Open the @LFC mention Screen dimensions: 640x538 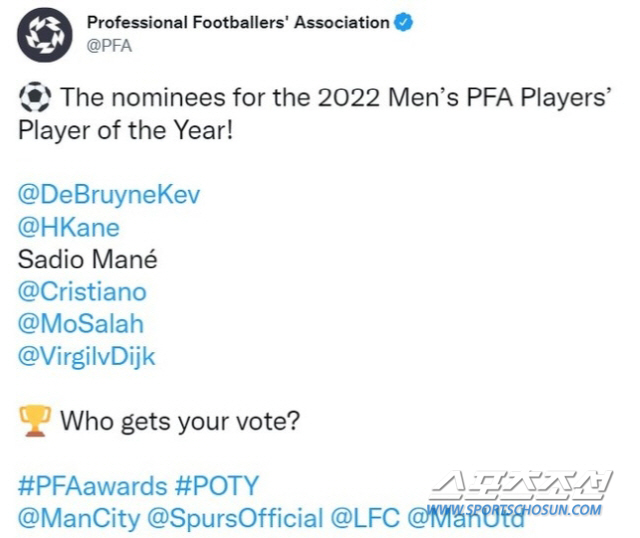coord(365,518)
